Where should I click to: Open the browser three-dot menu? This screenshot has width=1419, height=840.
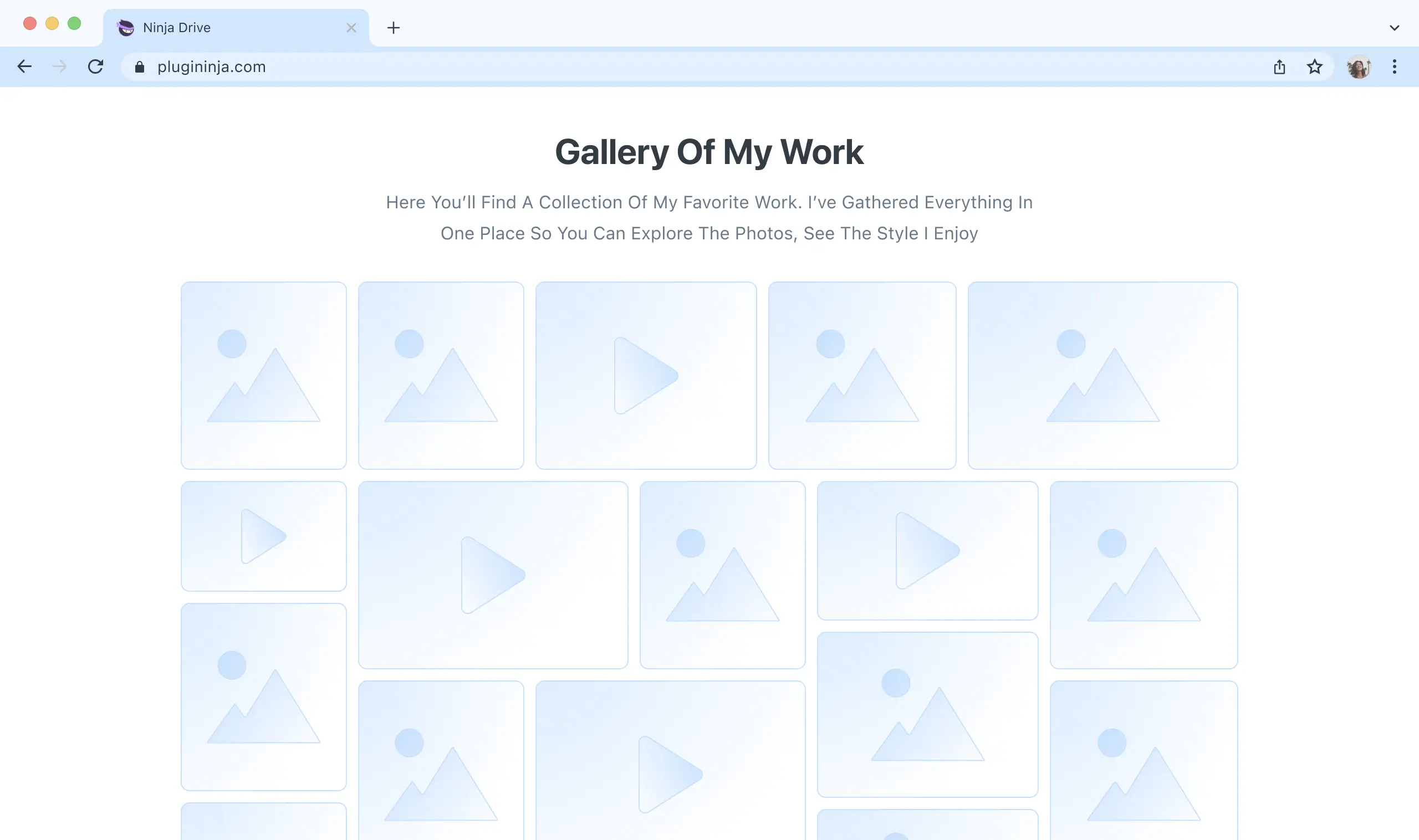[x=1394, y=67]
